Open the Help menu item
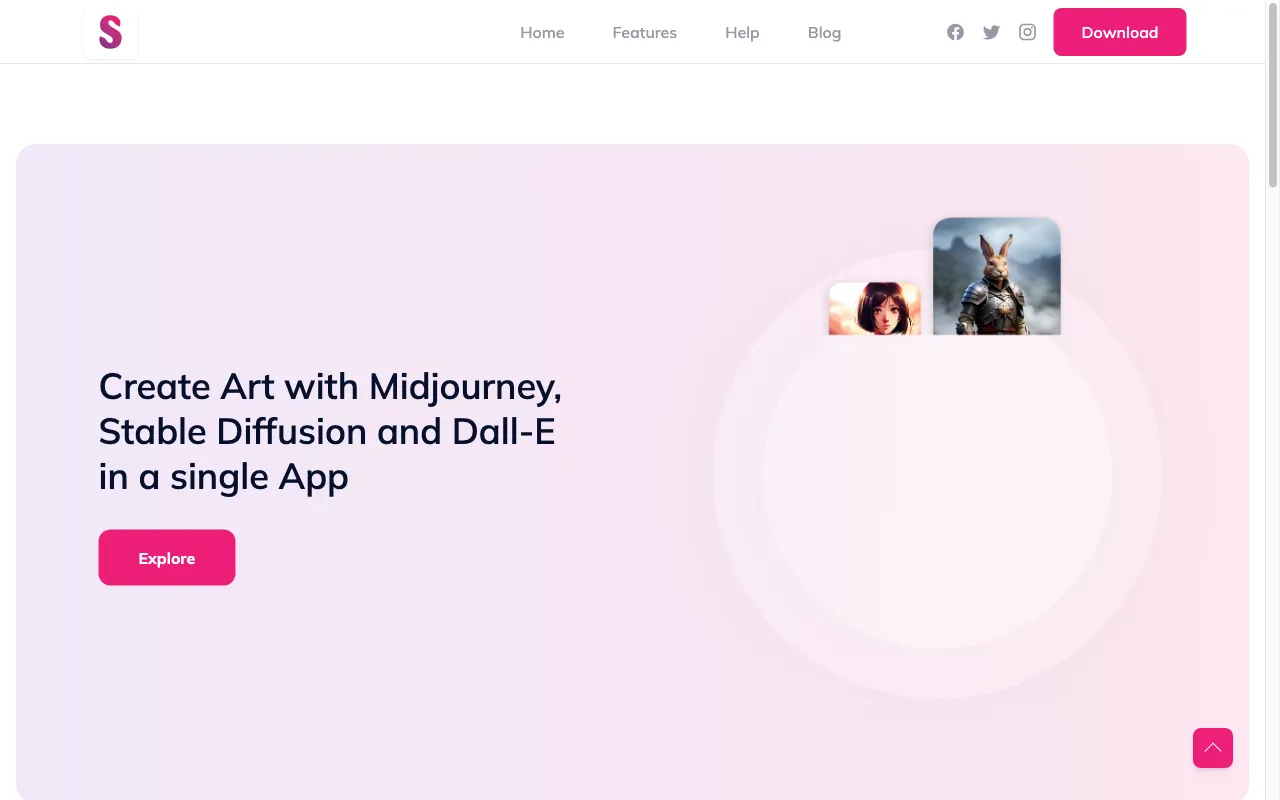The width and height of the screenshot is (1280, 800). [x=742, y=33]
